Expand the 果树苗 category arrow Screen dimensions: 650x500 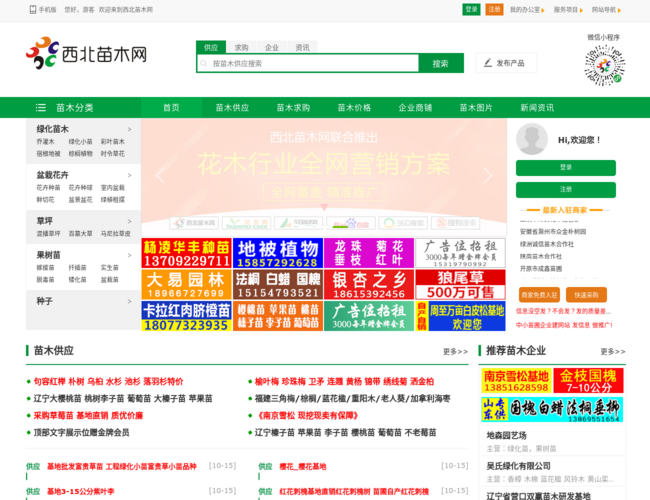pos(129,255)
